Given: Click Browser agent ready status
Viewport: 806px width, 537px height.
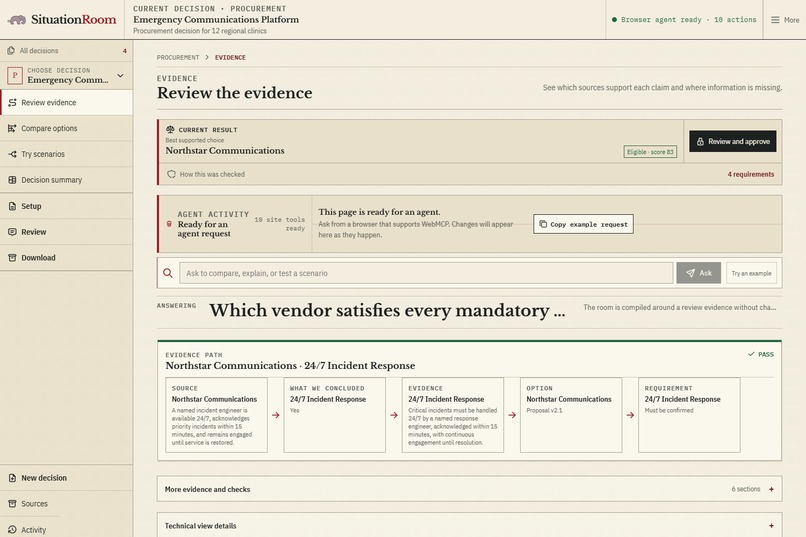Looking at the screenshot, I should click(684, 20).
